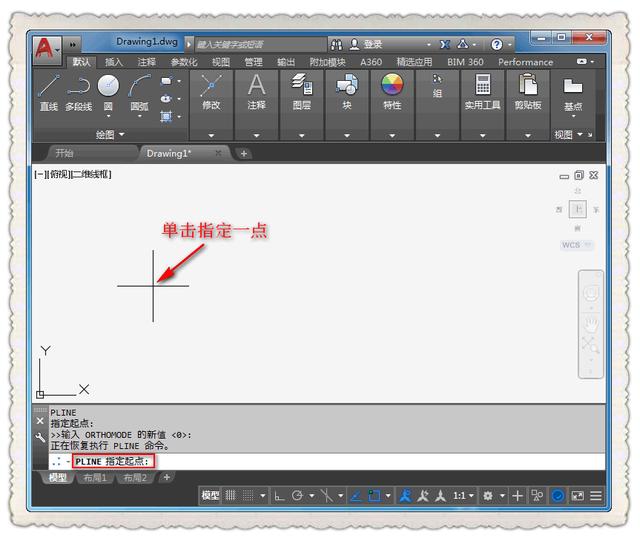Toggle 2D Object Snap square icon

pos(374,496)
